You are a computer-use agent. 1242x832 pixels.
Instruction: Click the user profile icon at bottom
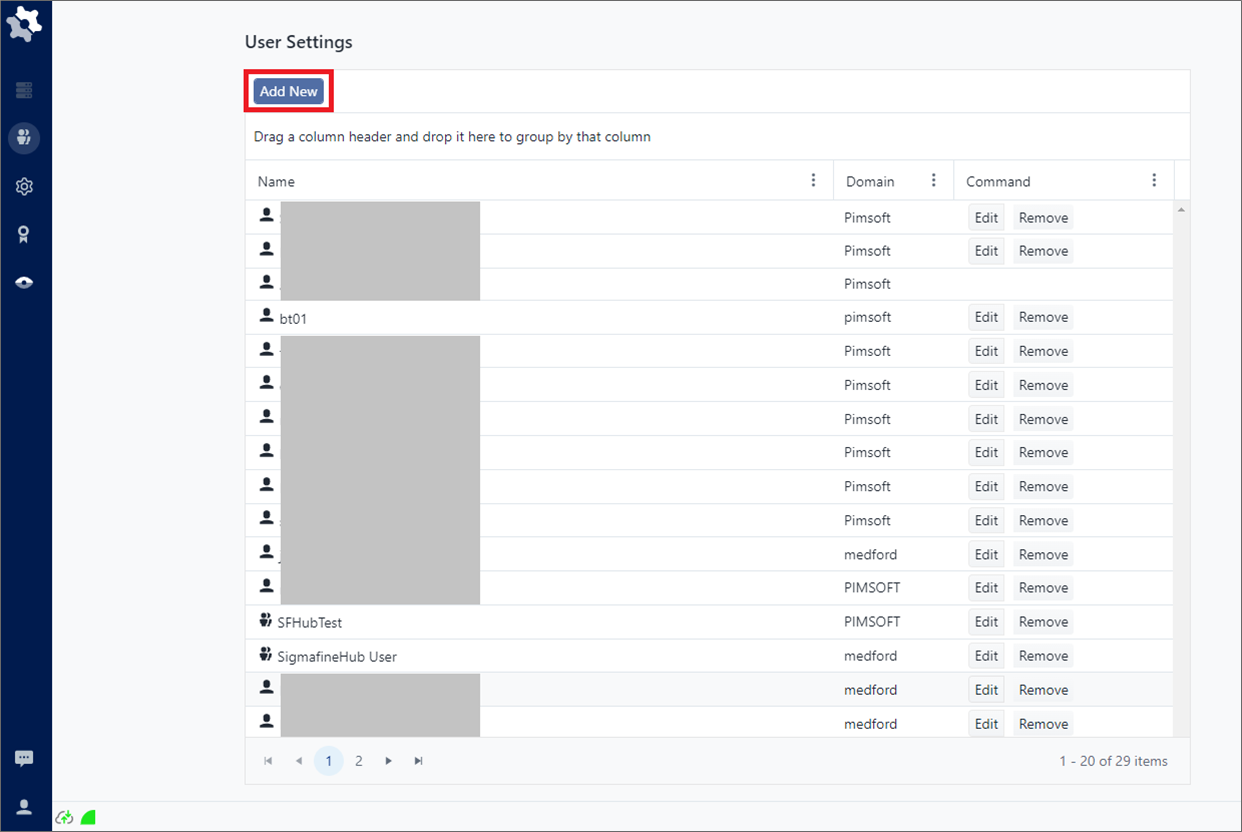click(x=25, y=807)
